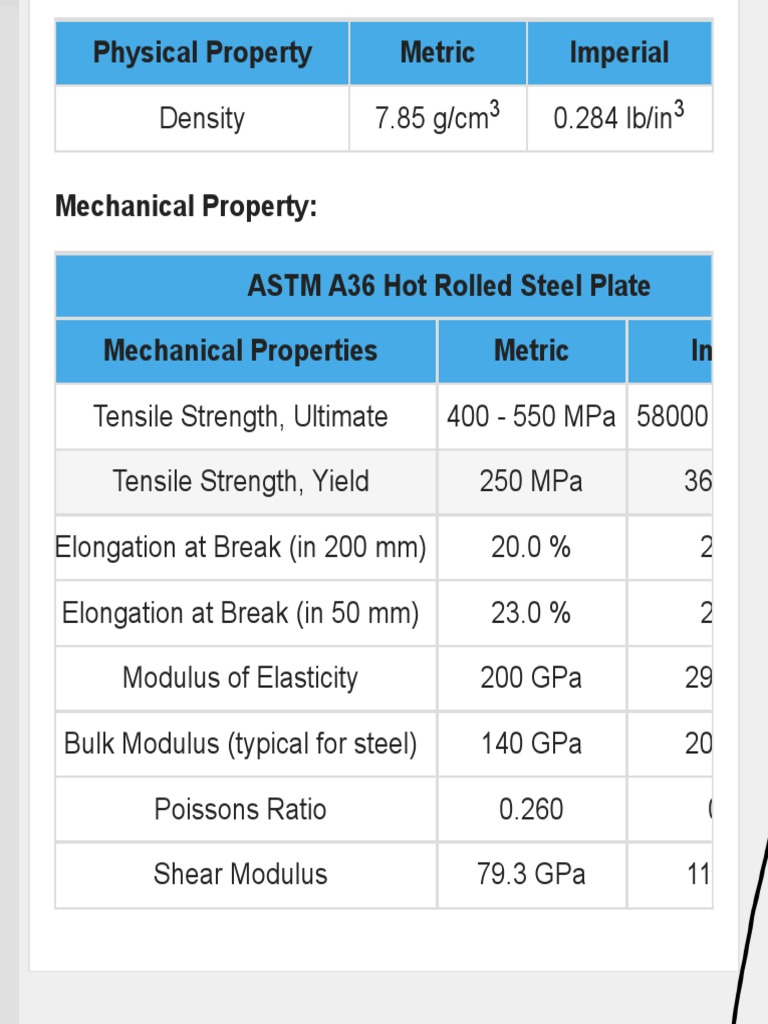This screenshot has height=1024, width=768.
Task: Click the Imperial header in the density table
Action: (619, 53)
